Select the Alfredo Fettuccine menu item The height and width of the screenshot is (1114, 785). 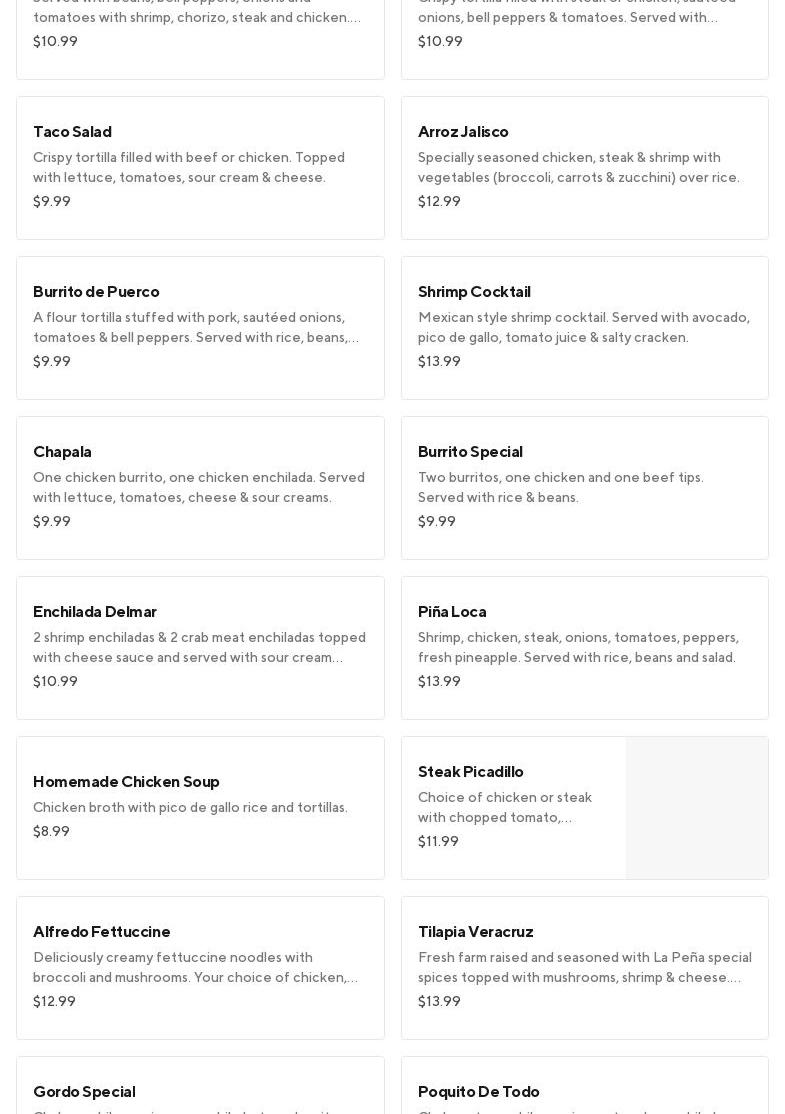point(200,967)
